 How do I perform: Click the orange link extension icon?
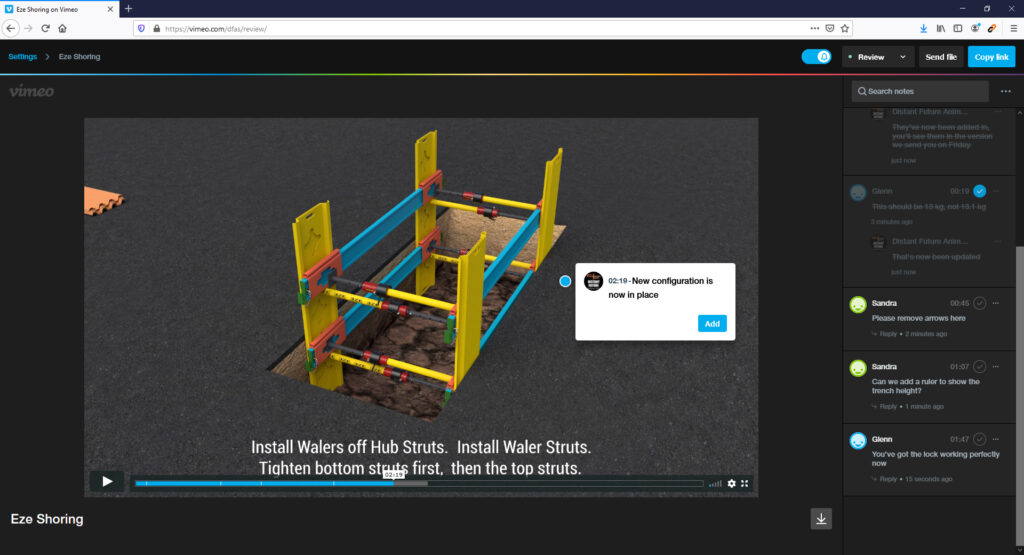[992, 28]
